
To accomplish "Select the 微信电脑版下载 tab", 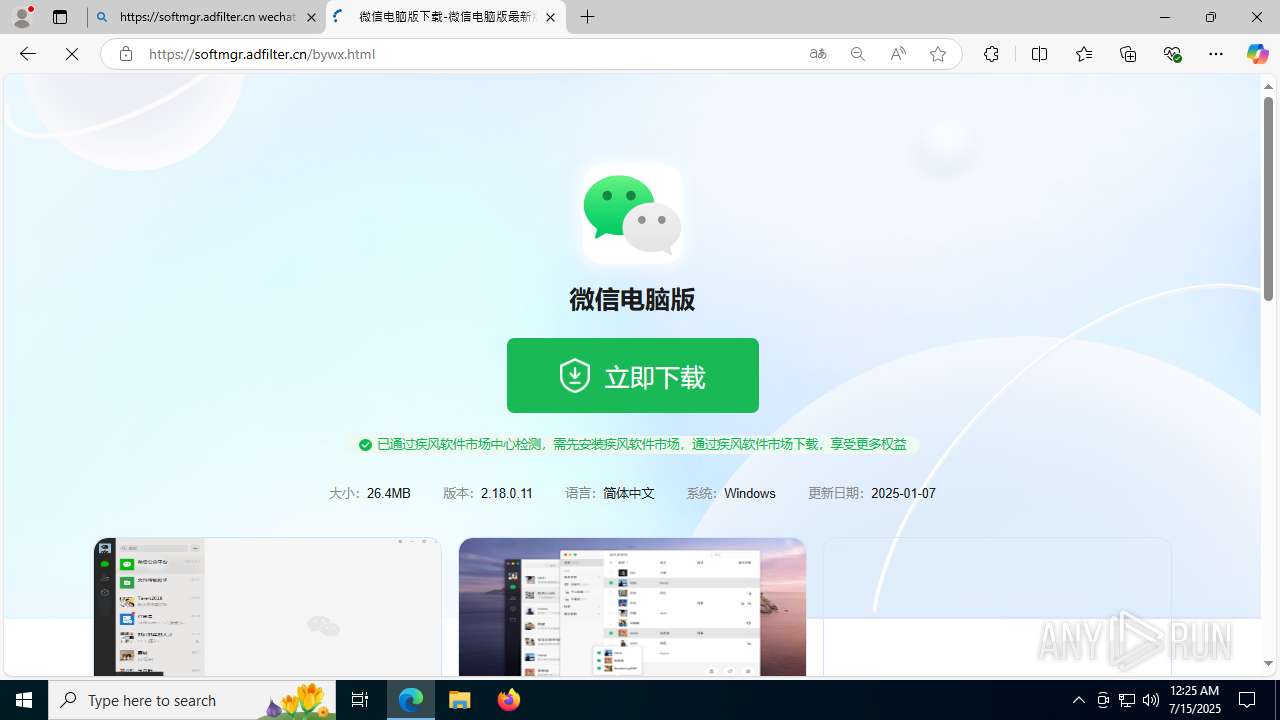I will pos(446,17).
